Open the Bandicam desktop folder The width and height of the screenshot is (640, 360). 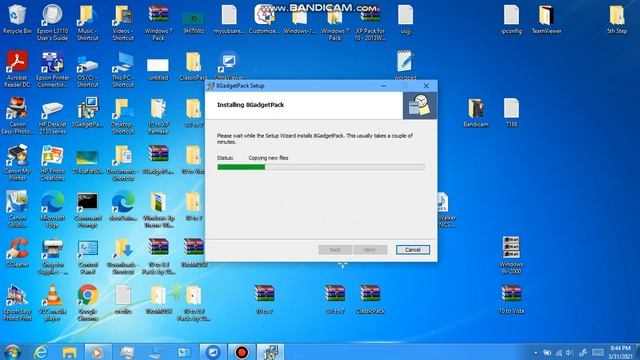(x=476, y=112)
